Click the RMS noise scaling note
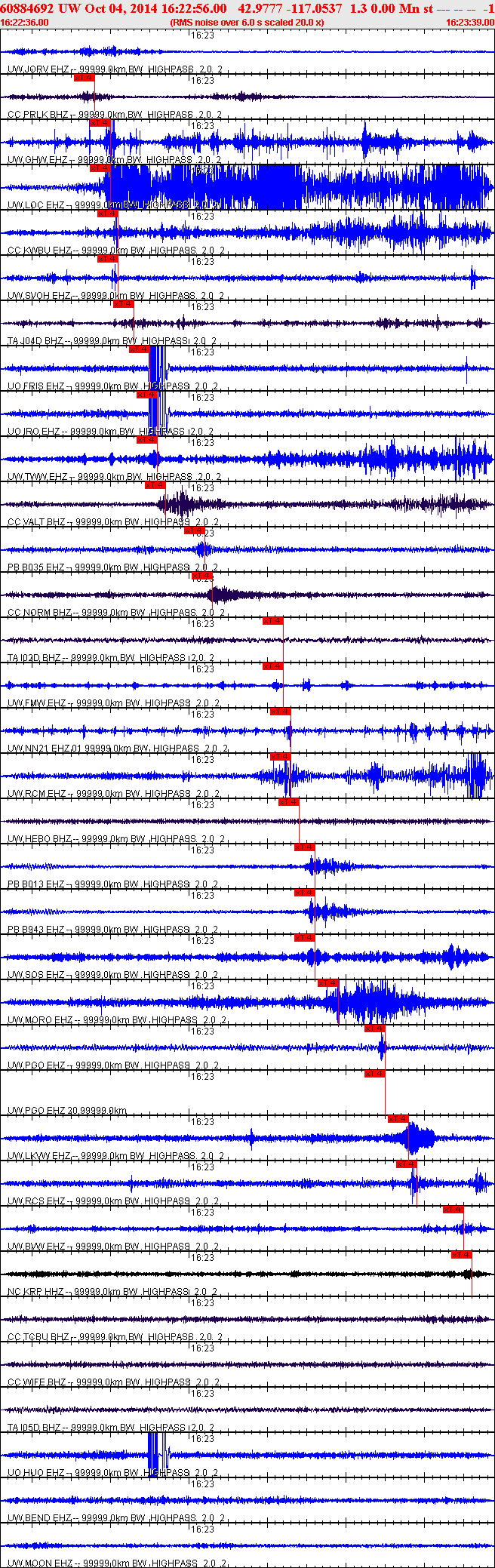The image size is (495, 1568). pos(247,23)
